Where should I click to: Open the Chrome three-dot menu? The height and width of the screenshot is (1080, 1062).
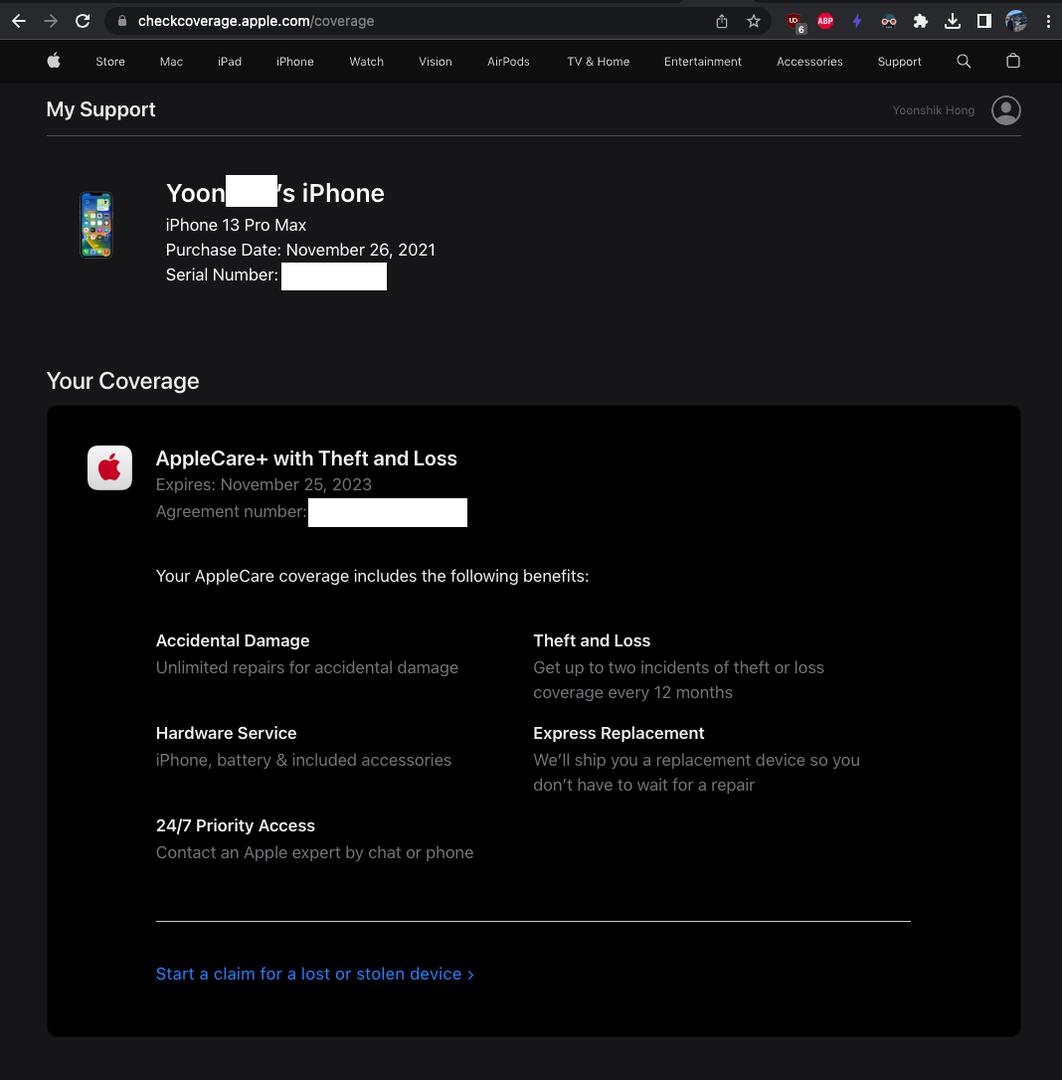(x=1048, y=21)
